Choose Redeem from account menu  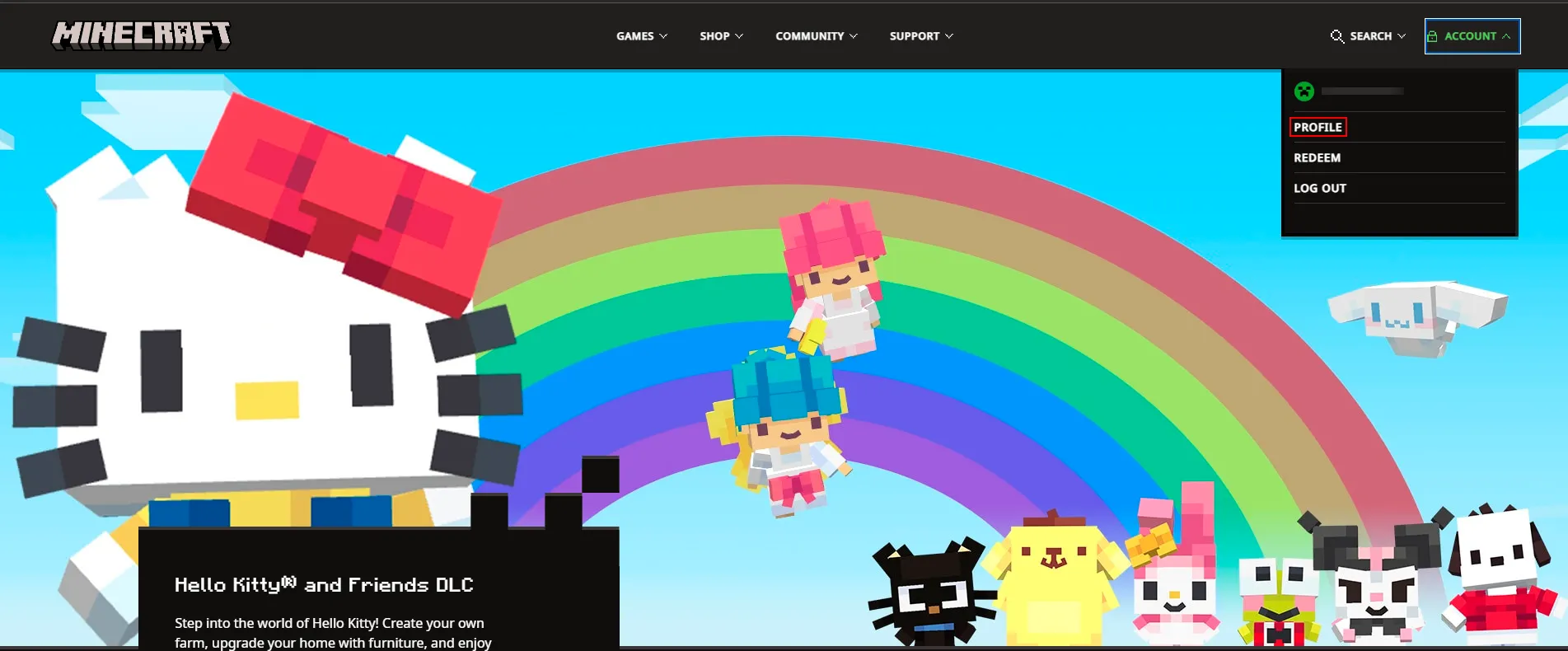1317,157
